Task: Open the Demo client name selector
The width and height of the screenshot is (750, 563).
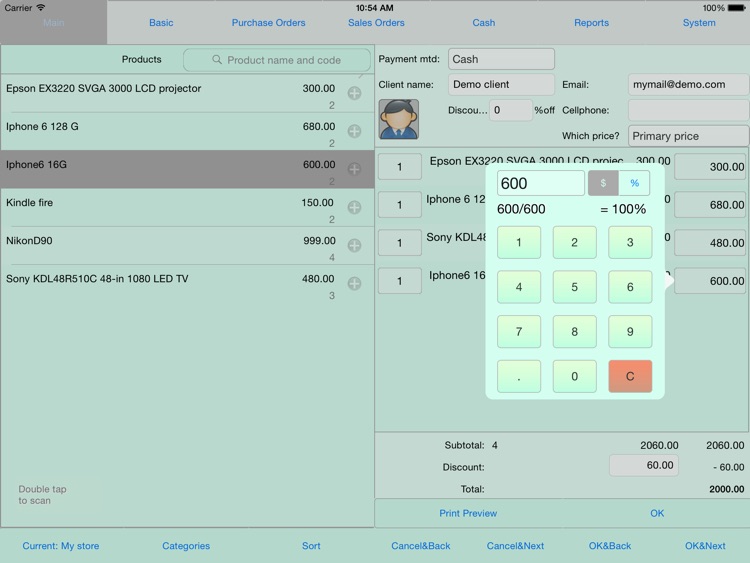Action: [501, 85]
